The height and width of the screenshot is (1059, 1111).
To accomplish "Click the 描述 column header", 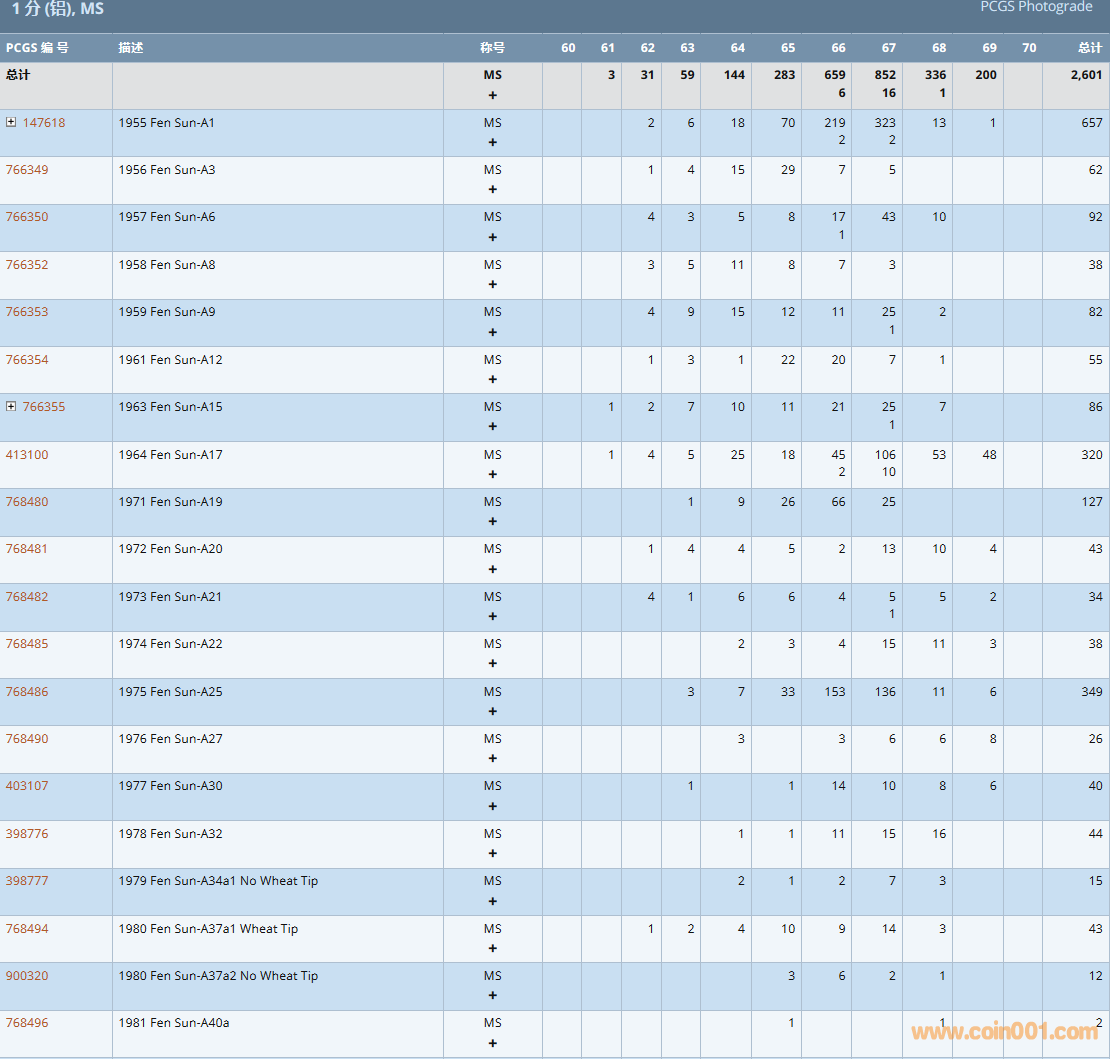I will (131, 48).
